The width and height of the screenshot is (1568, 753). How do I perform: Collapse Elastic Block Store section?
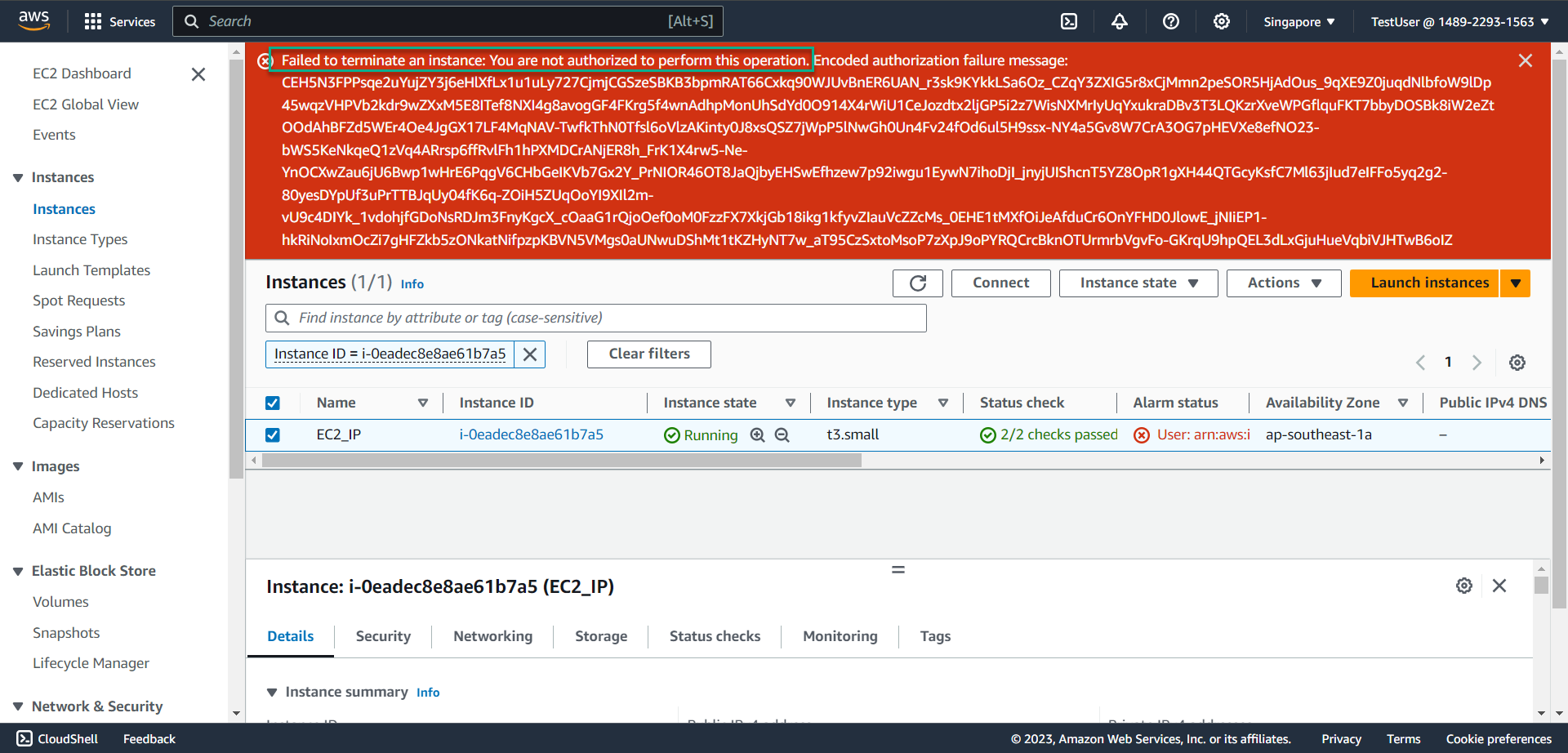pyautogui.click(x=18, y=572)
